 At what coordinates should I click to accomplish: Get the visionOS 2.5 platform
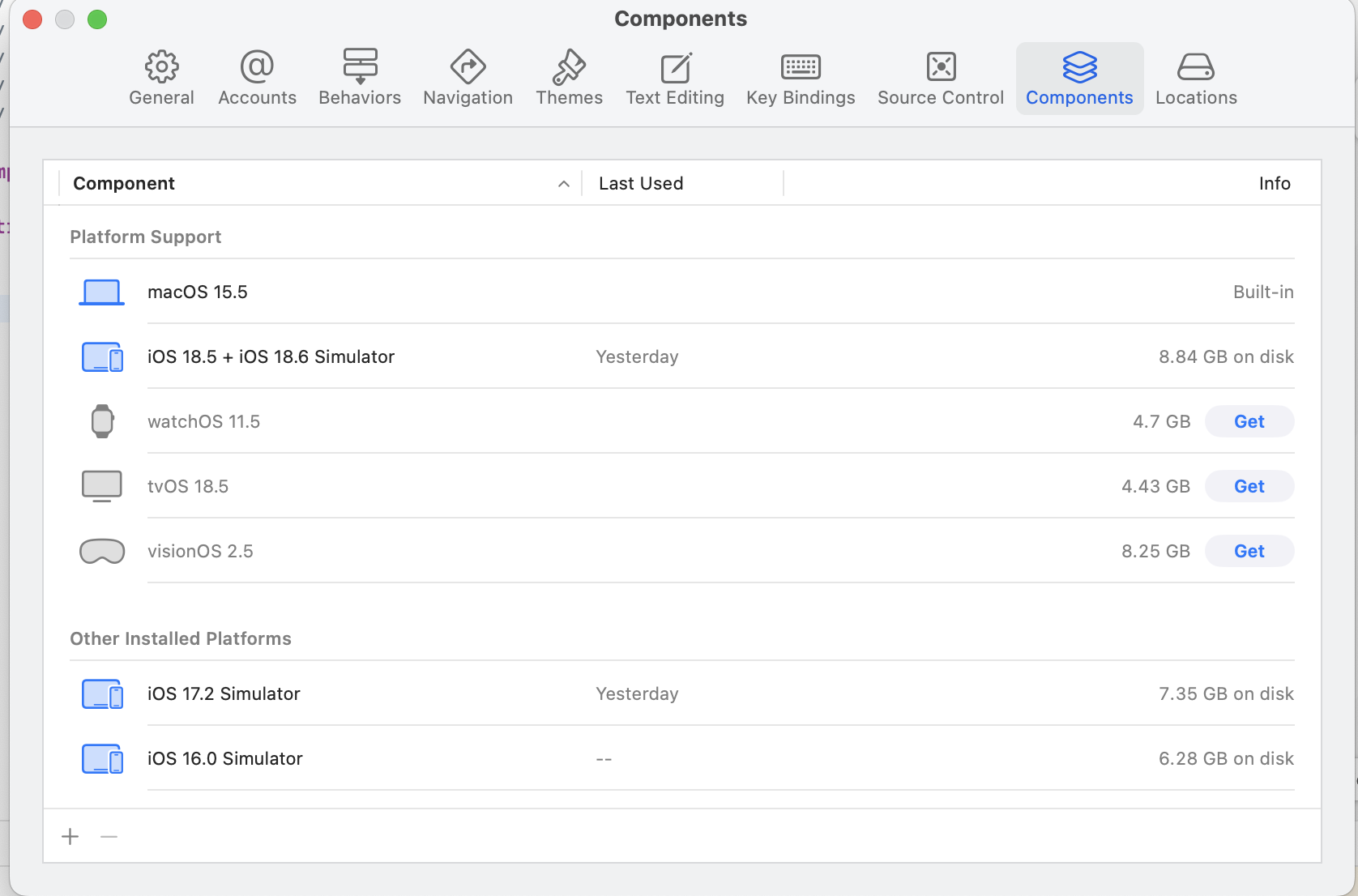[1249, 551]
